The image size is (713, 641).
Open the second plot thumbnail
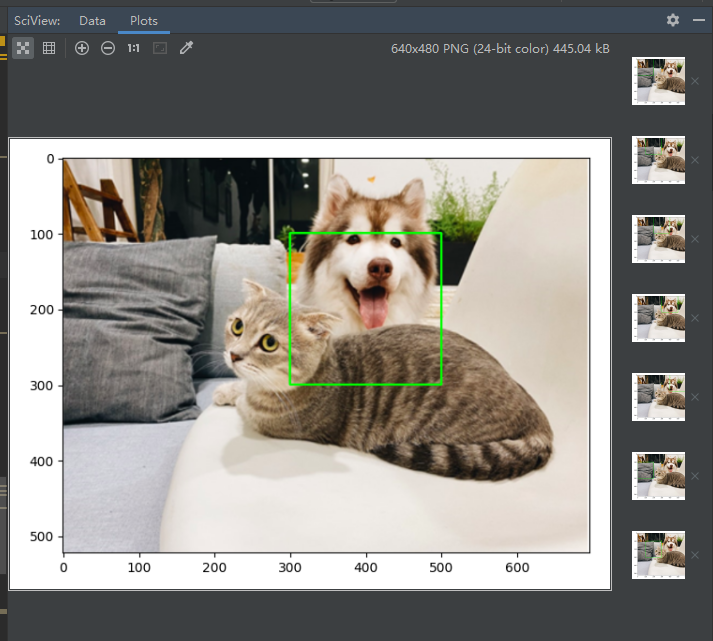[658, 160]
